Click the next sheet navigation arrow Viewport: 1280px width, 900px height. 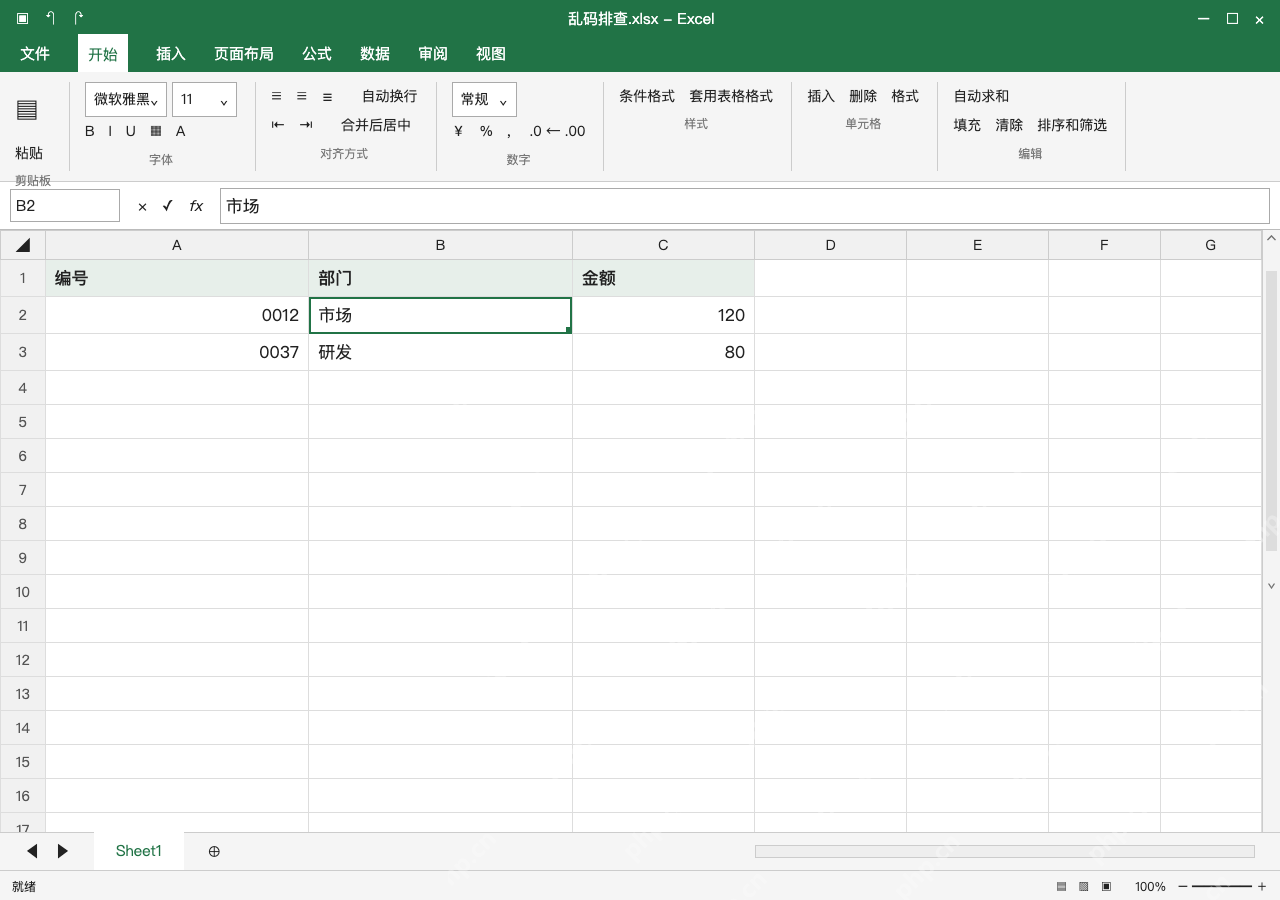pos(63,851)
